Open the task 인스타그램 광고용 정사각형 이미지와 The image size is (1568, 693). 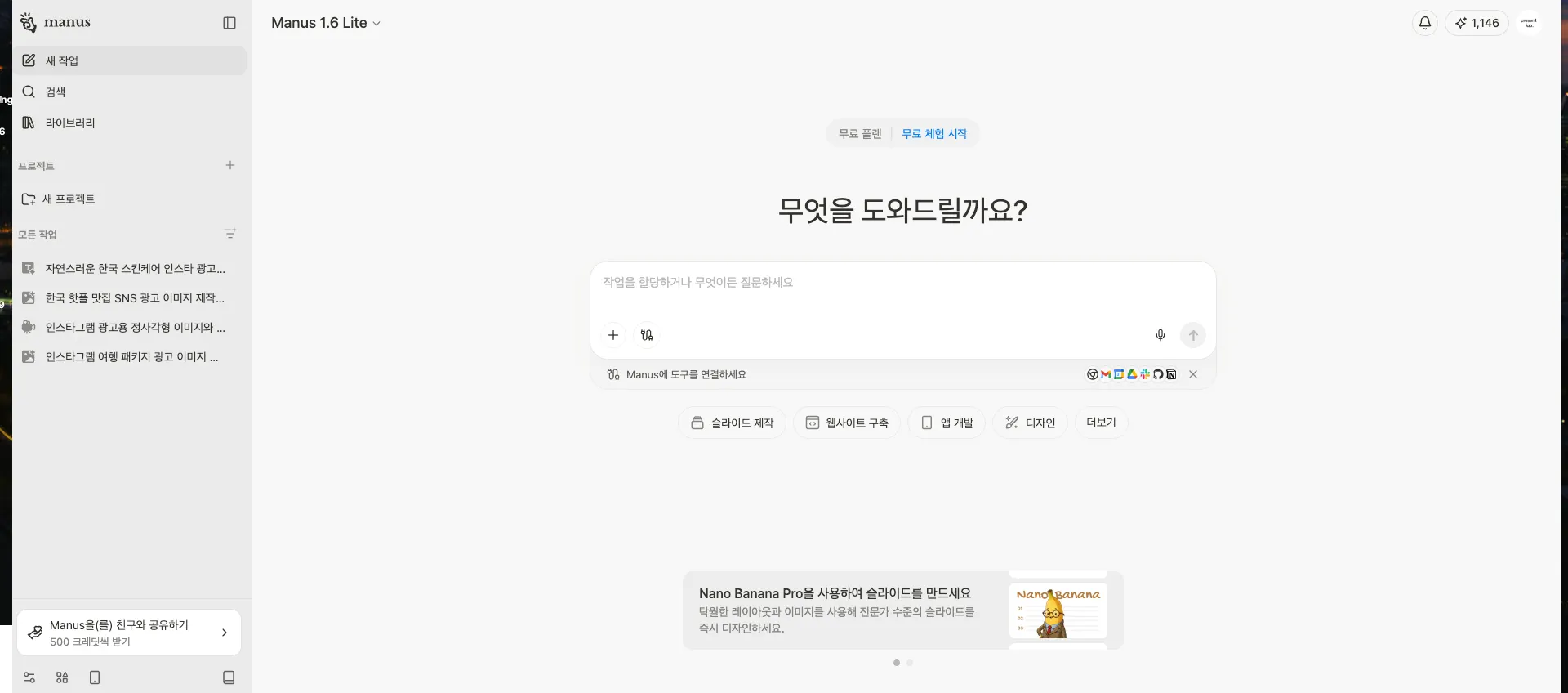click(x=131, y=327)
